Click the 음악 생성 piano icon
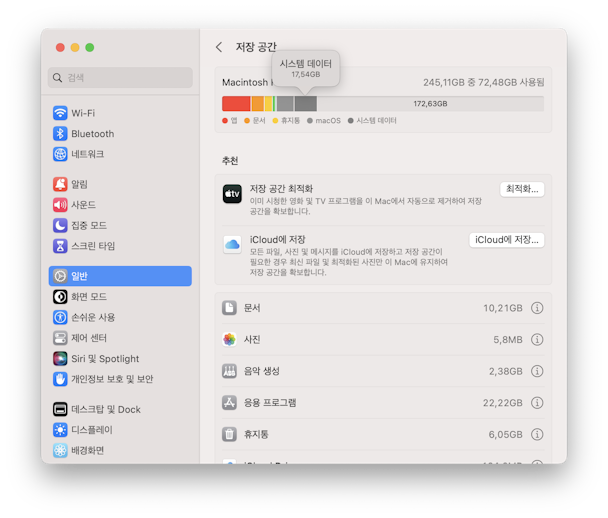The image size is (608, 518). click(229, 371)
